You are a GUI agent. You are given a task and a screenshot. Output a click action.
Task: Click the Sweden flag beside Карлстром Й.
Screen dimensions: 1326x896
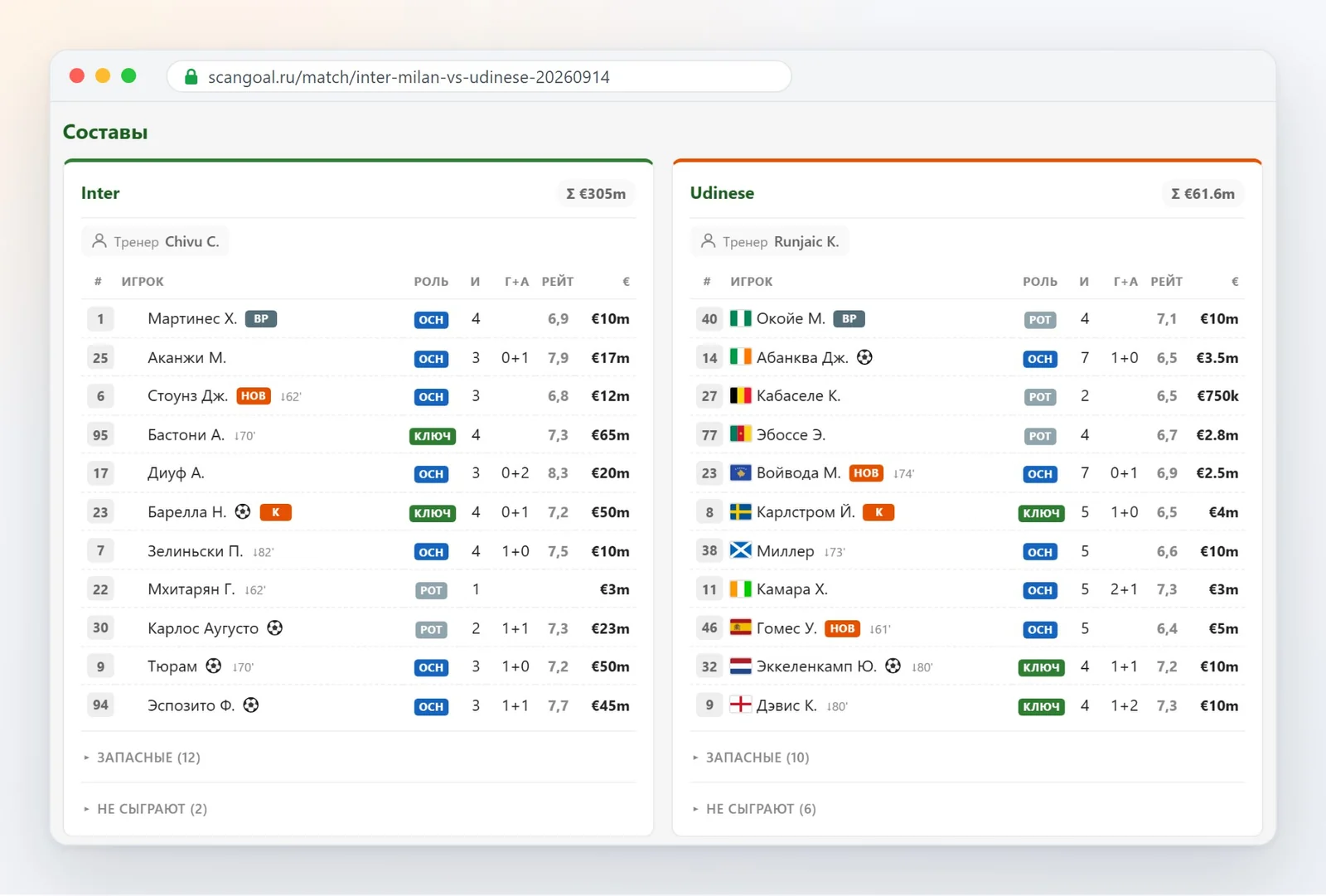click(x=740, y=511)
